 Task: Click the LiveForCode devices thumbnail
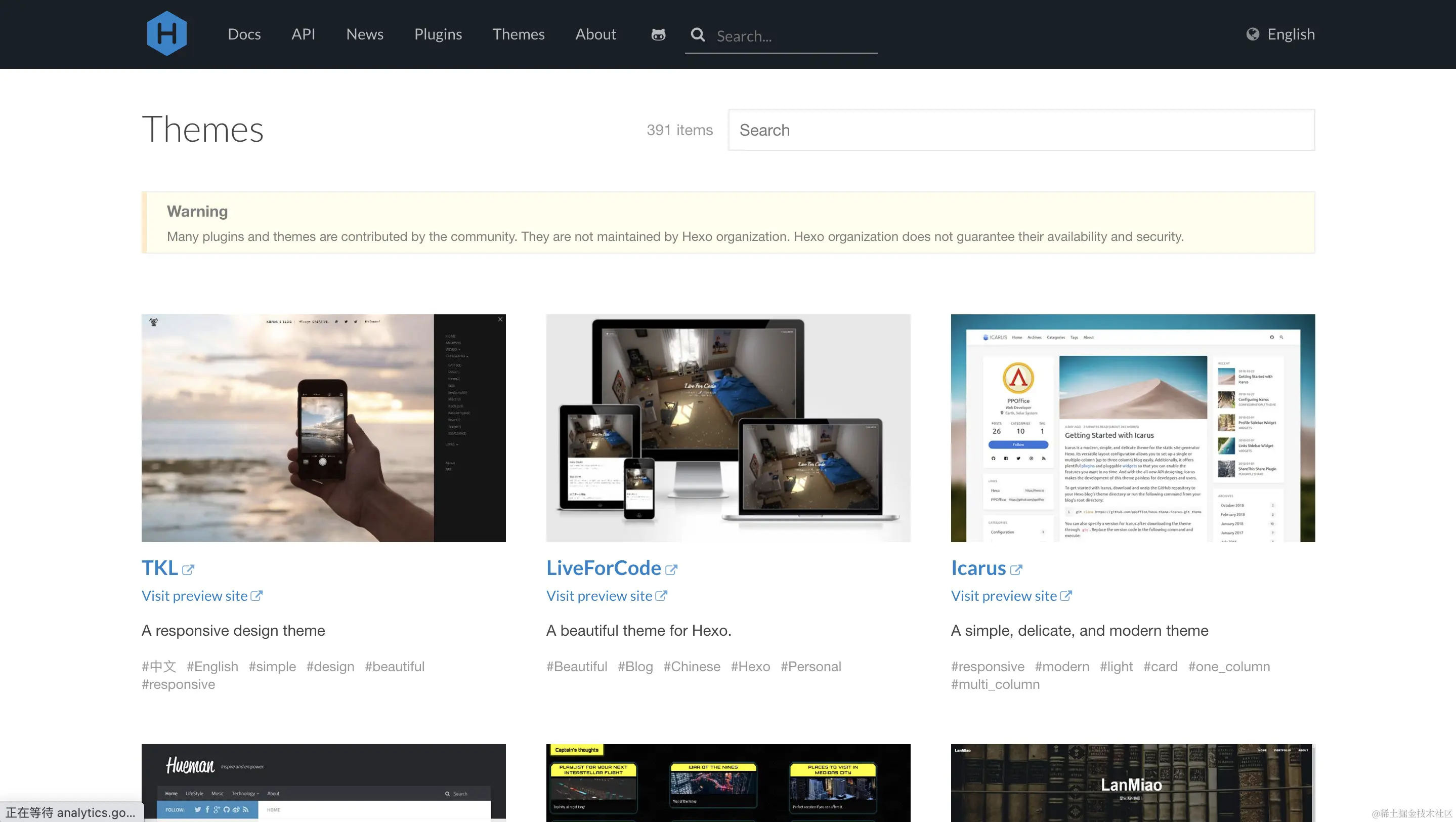tap(728, 428)
